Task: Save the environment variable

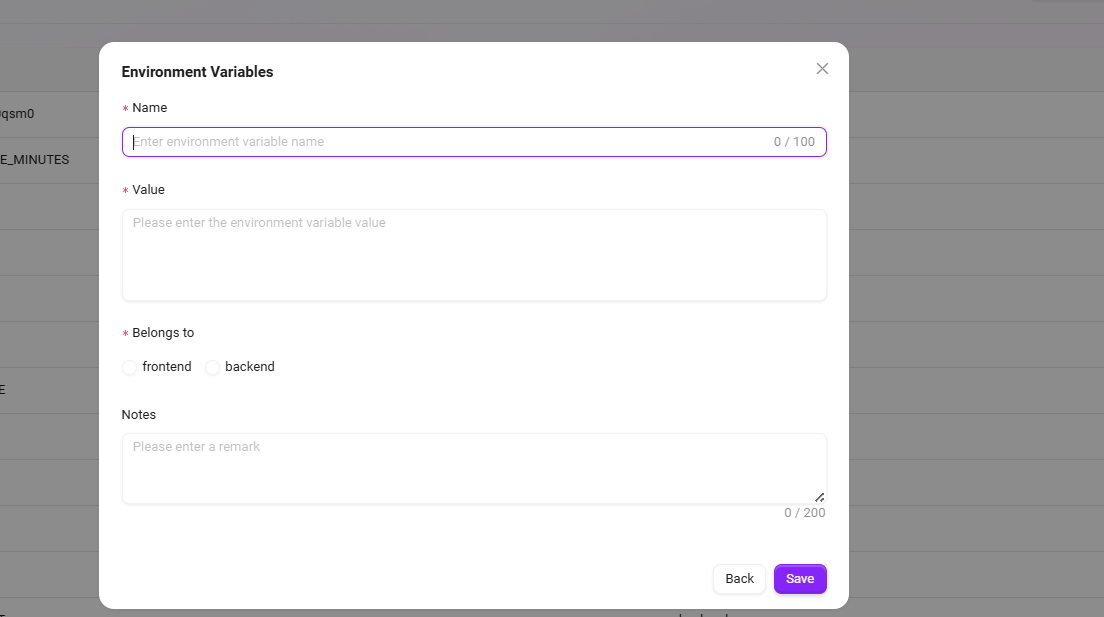Action: (x=799, y=579)
